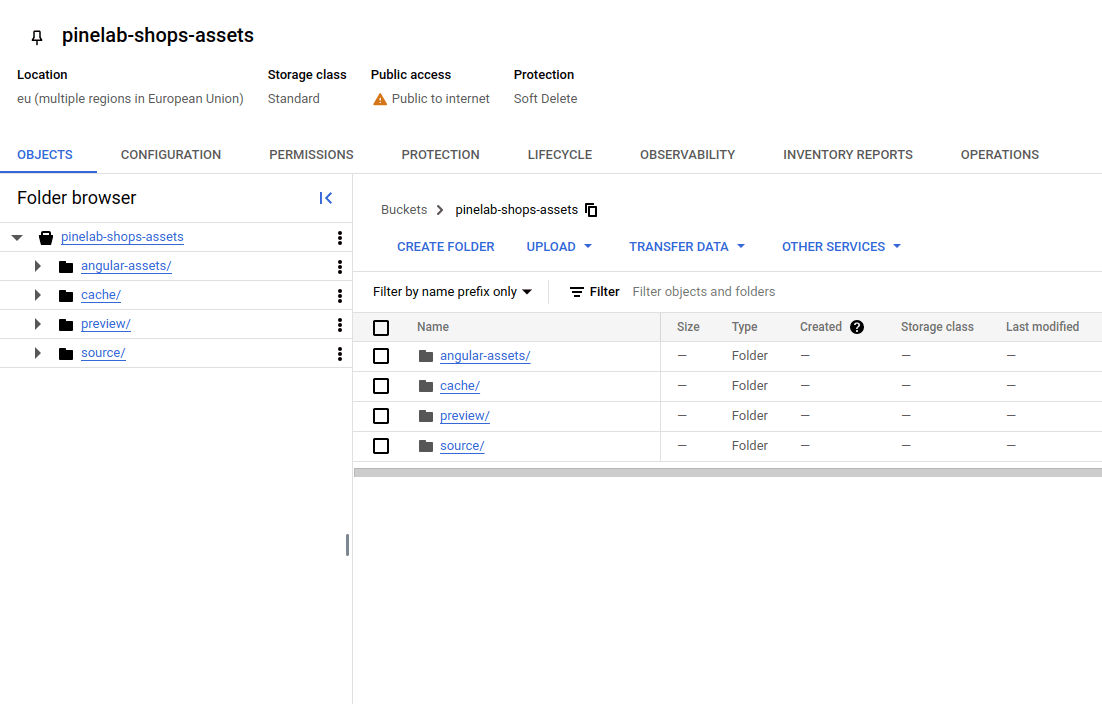
Task: Open the angular-assets/ link in the table
Action: (485, 356)
